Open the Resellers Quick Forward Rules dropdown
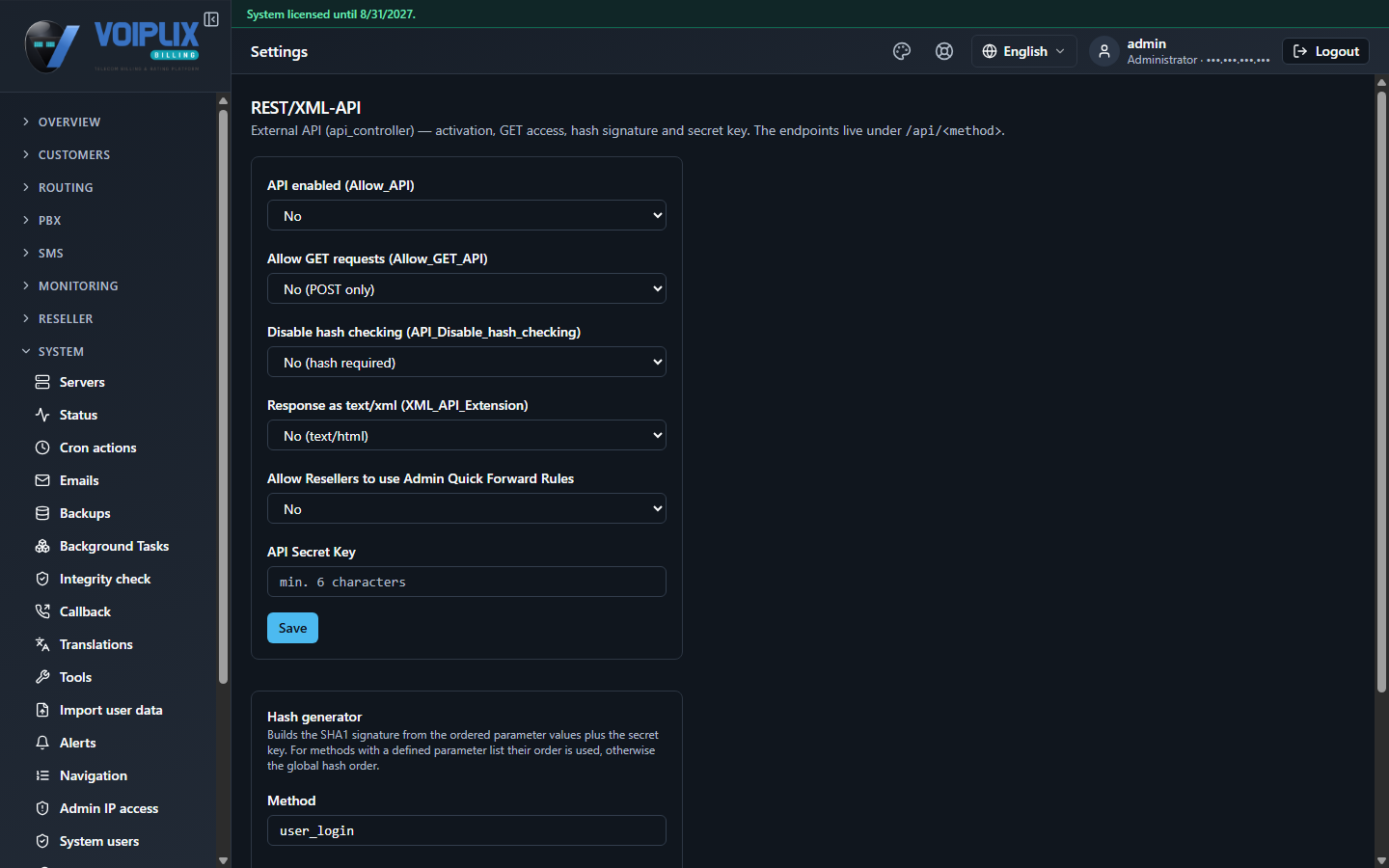Screen dimensions: 1389x868 tap(467, 508)
